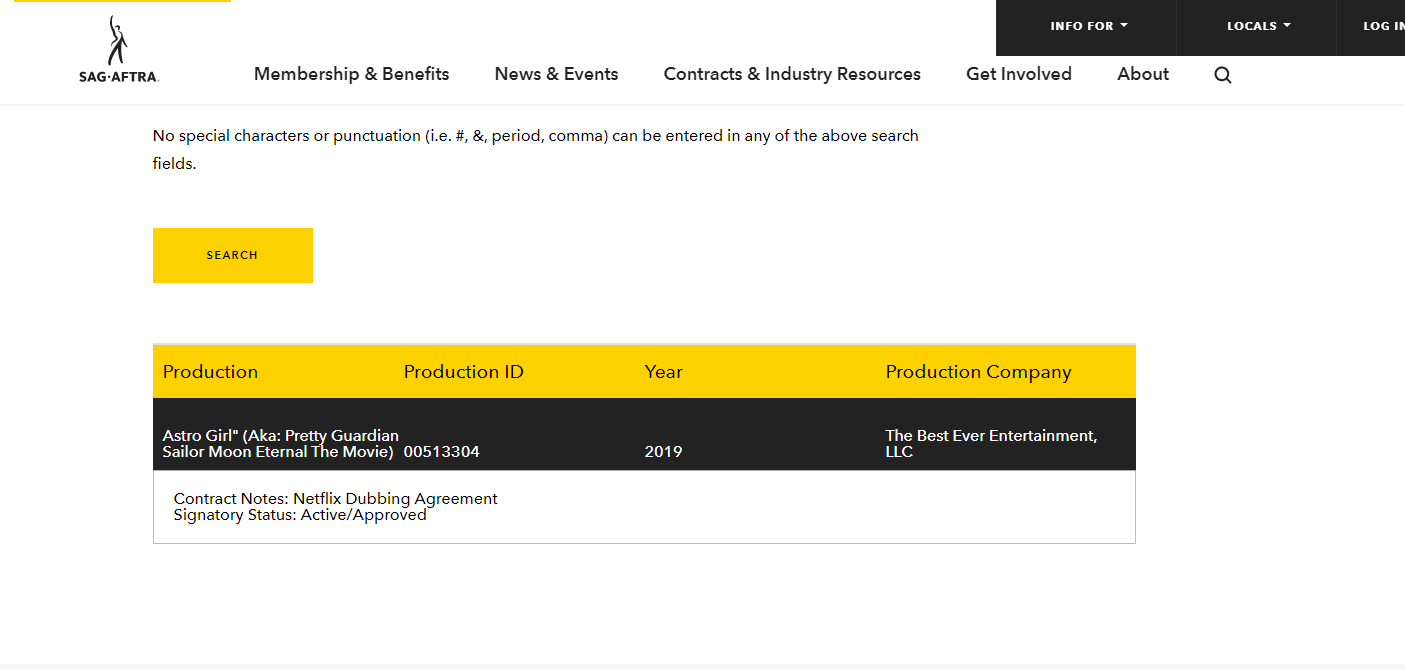Open the site search magnifier icon
This screenshot has height=670, width=1405.
(1222, 75)
